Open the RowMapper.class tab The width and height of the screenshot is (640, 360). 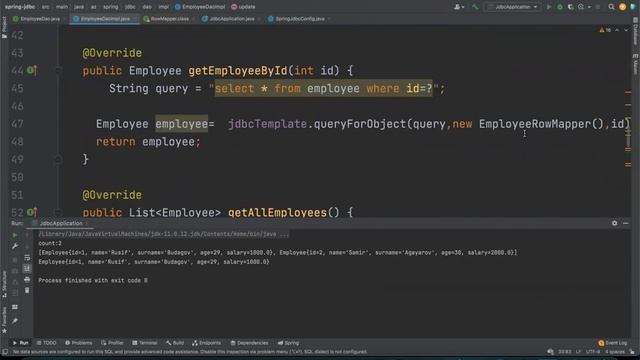(x=169, y=19)
